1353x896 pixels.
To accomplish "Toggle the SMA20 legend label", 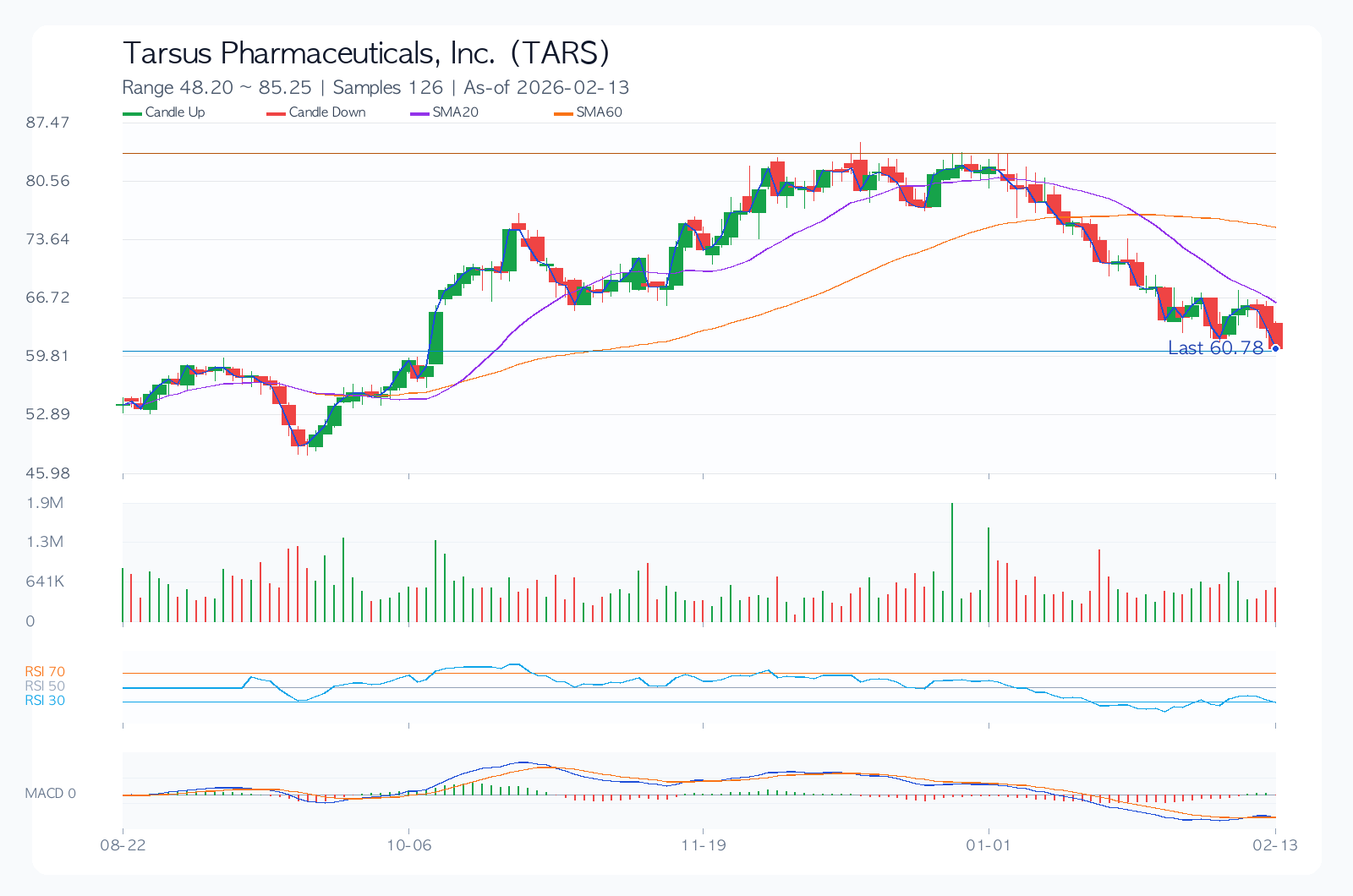I will (x=455, y=112).
